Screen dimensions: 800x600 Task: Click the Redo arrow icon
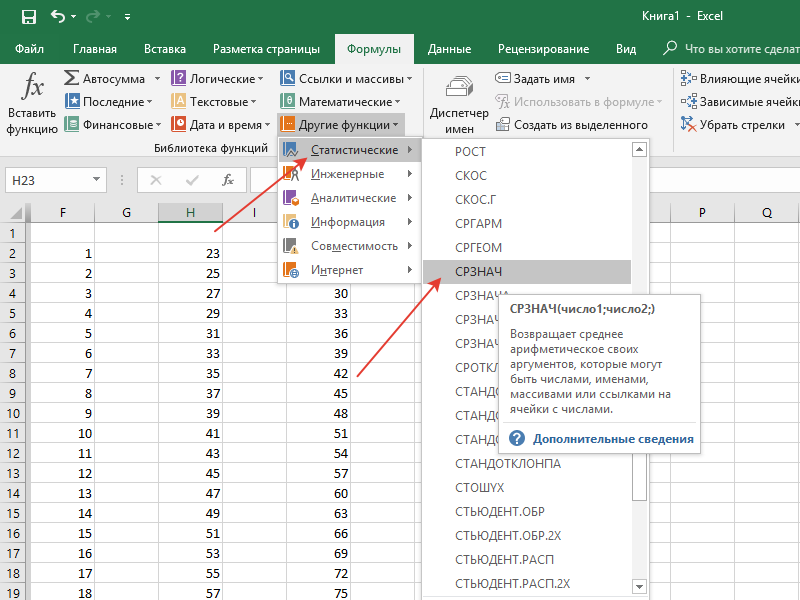pyautogui.click(x=93, y=16)
